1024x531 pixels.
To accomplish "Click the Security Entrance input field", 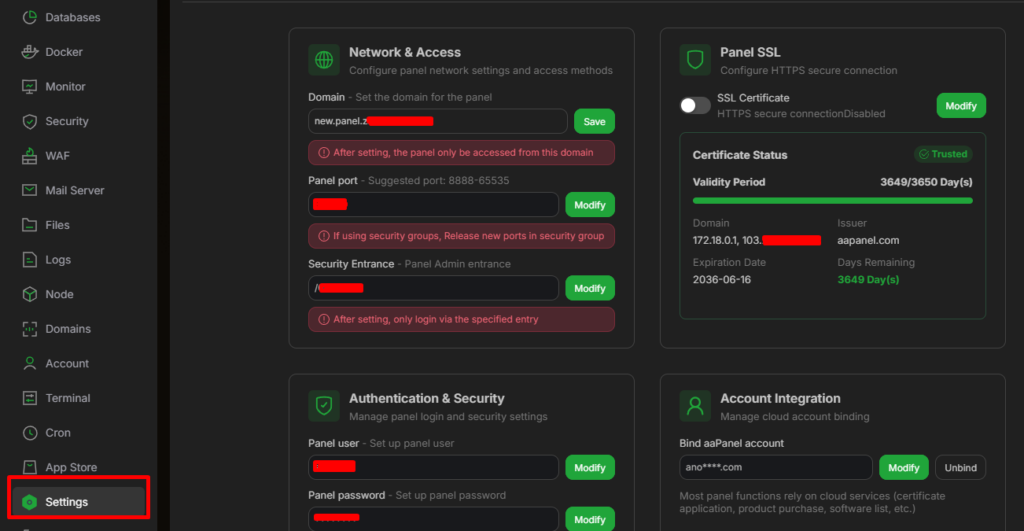I will (434, 288).
